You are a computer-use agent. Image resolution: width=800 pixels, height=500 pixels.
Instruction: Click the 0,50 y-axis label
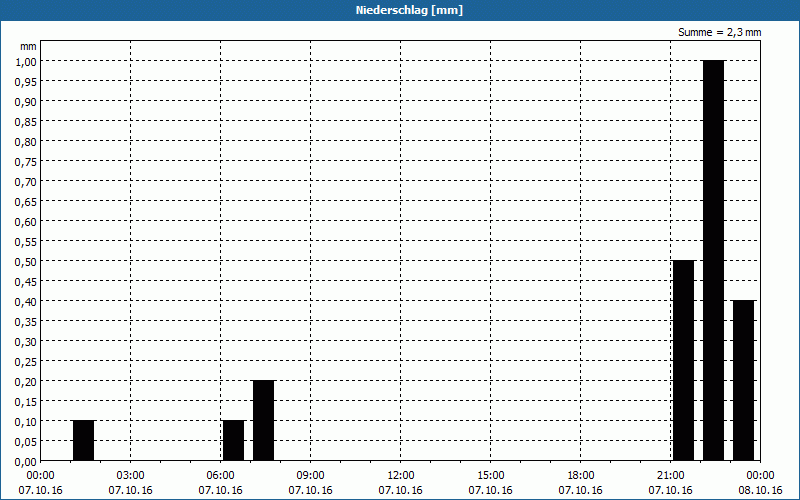click(26, 262)
